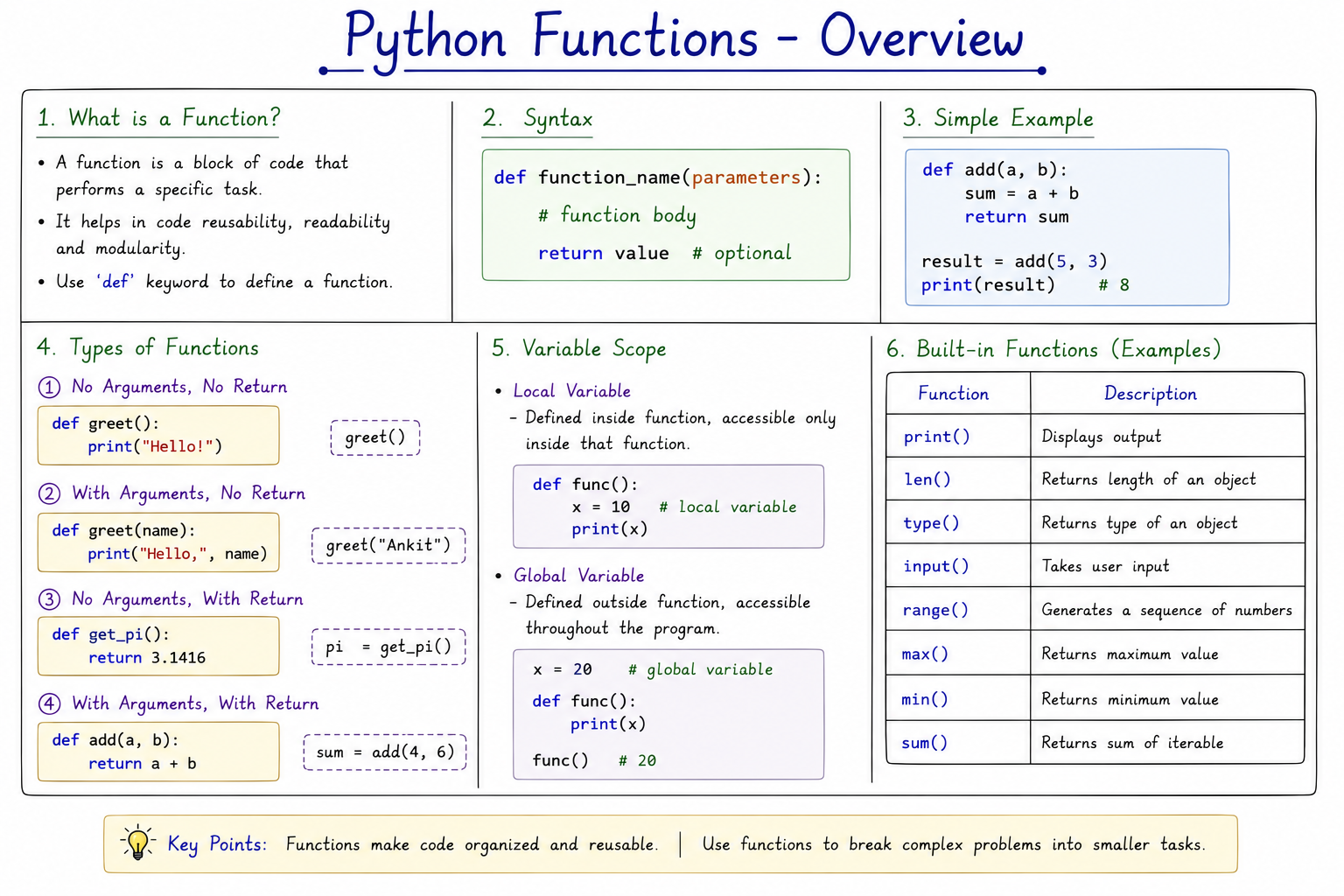The image size is (1344, 896).
Task: Click 'With Arguments, With Return' subheading
Action: 195,703
